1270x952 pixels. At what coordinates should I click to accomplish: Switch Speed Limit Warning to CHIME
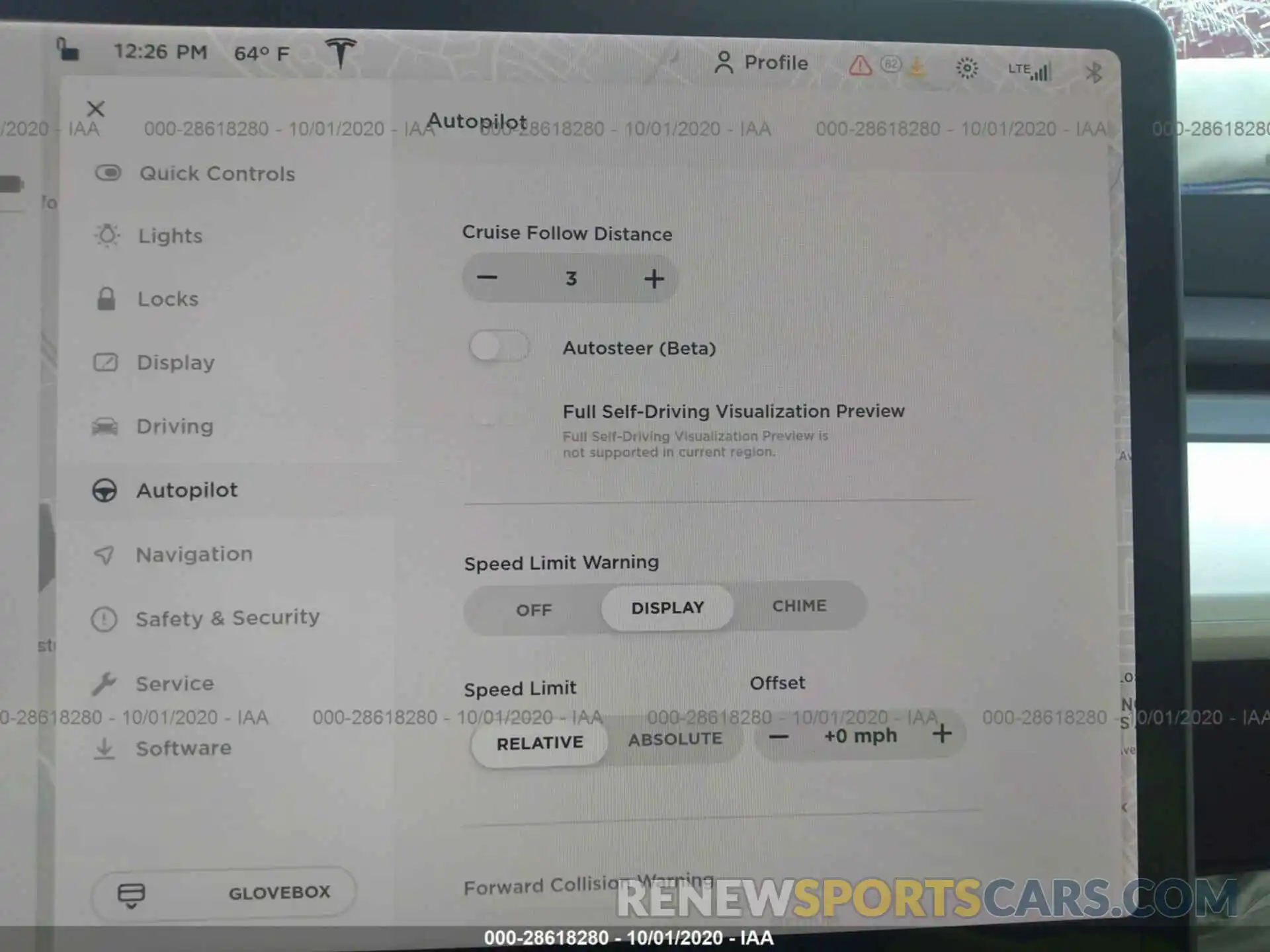[800, 606]
